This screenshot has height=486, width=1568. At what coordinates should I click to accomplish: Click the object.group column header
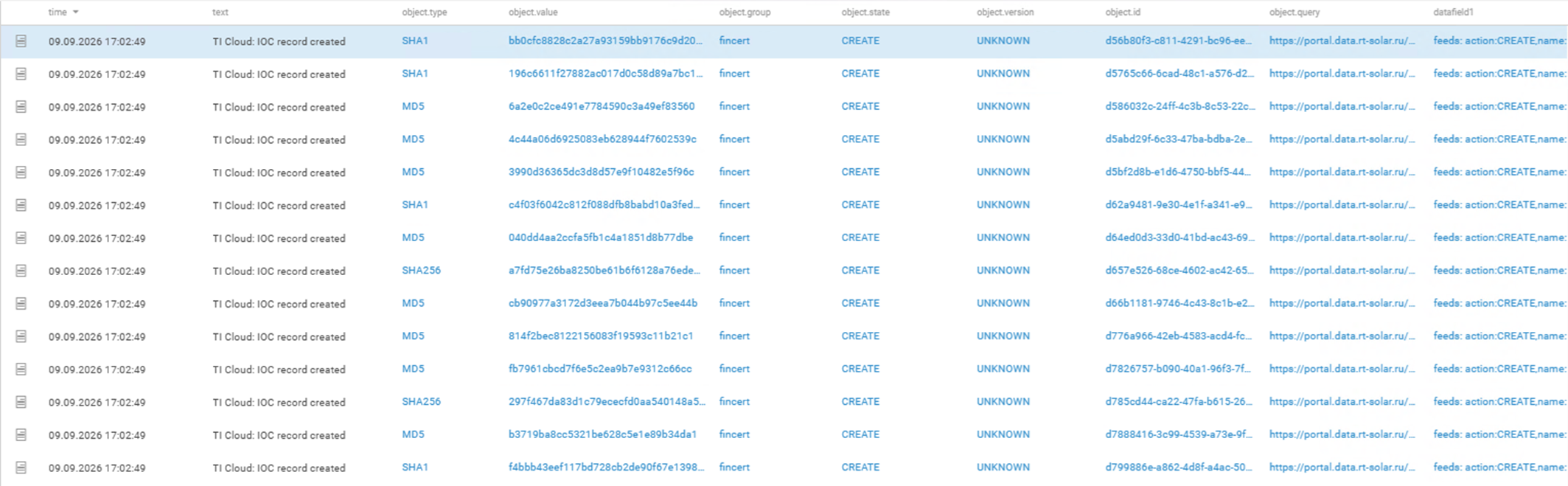(745, 13)
